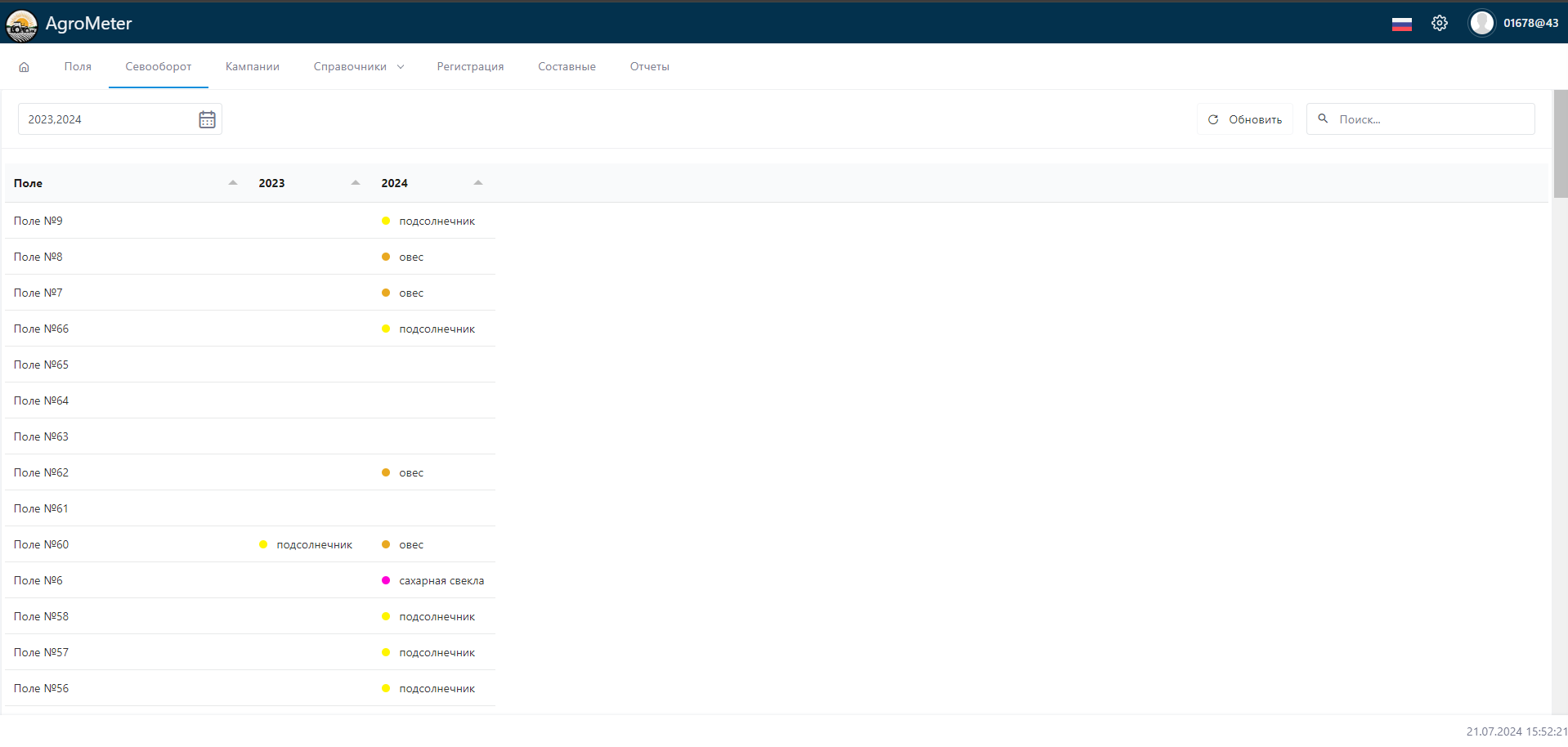
Task: Open the calendar year picker icon
Action: point(207,119)
